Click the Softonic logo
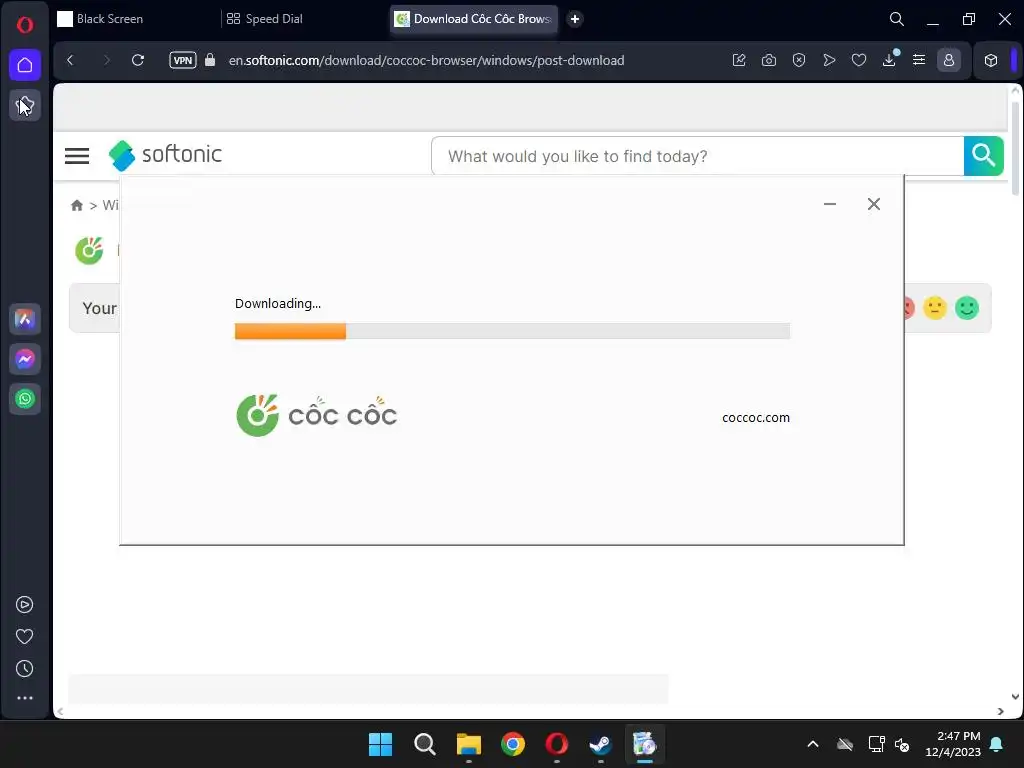 [x=165, y=155]
